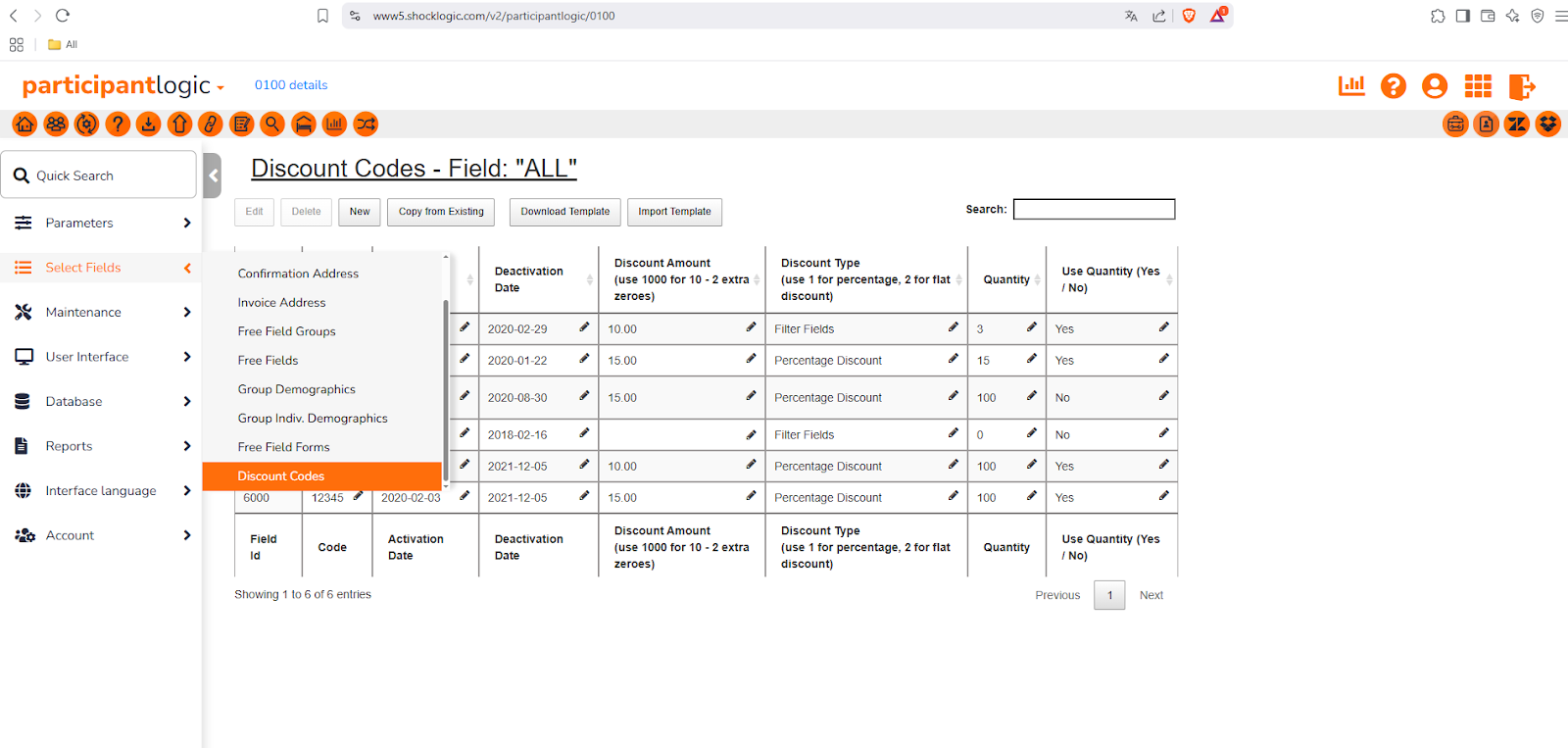Click the logout door icon
Viewport: 1568px width, 748px height.
[x=1521, y=86]
